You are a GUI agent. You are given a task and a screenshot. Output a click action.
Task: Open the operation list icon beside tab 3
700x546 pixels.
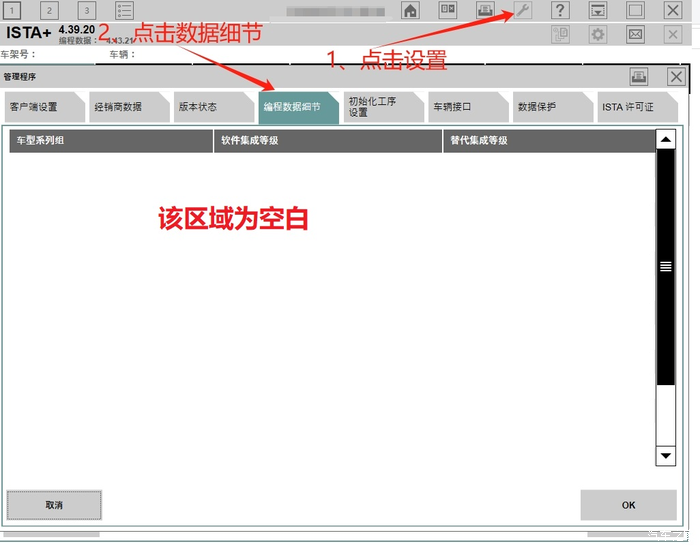coord(124,10)
